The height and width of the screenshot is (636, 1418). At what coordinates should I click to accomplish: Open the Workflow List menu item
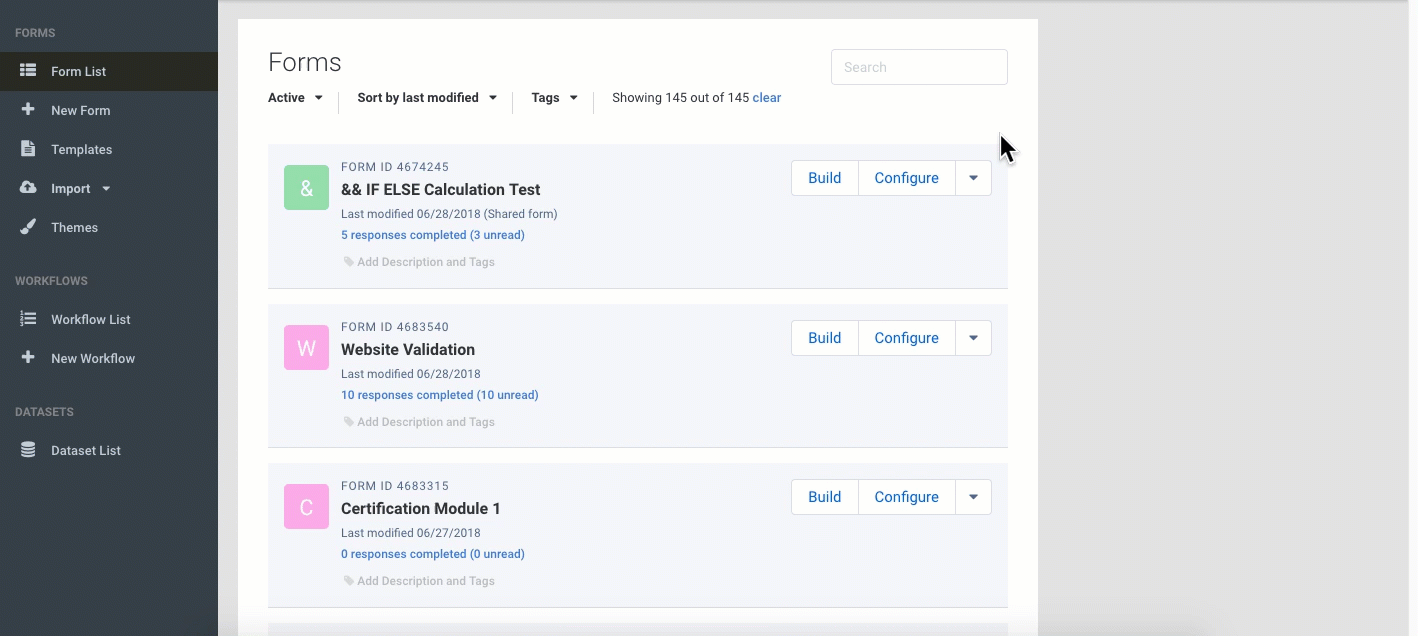point(91,319)
